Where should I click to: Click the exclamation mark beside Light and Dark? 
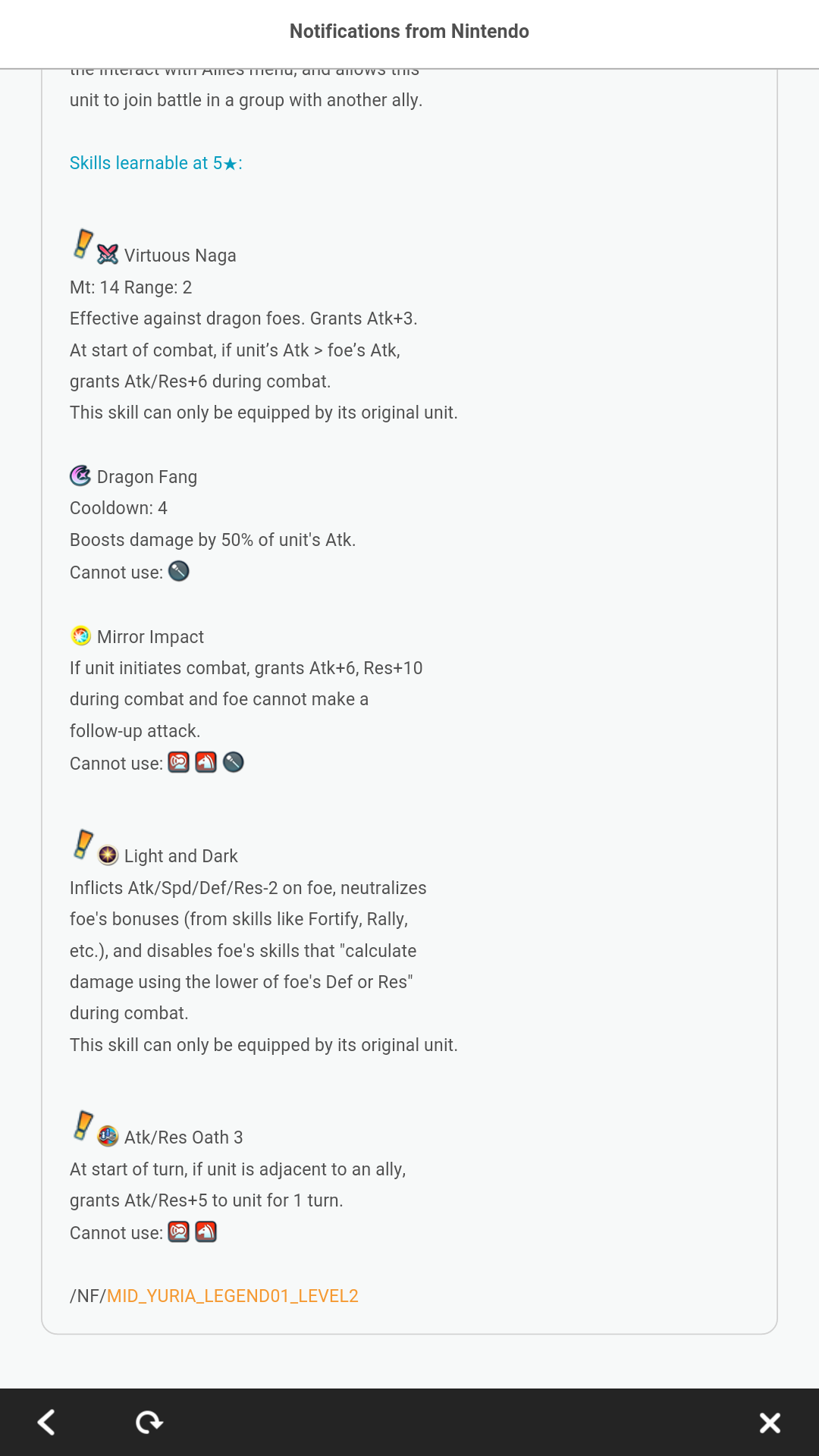[83, 845]
